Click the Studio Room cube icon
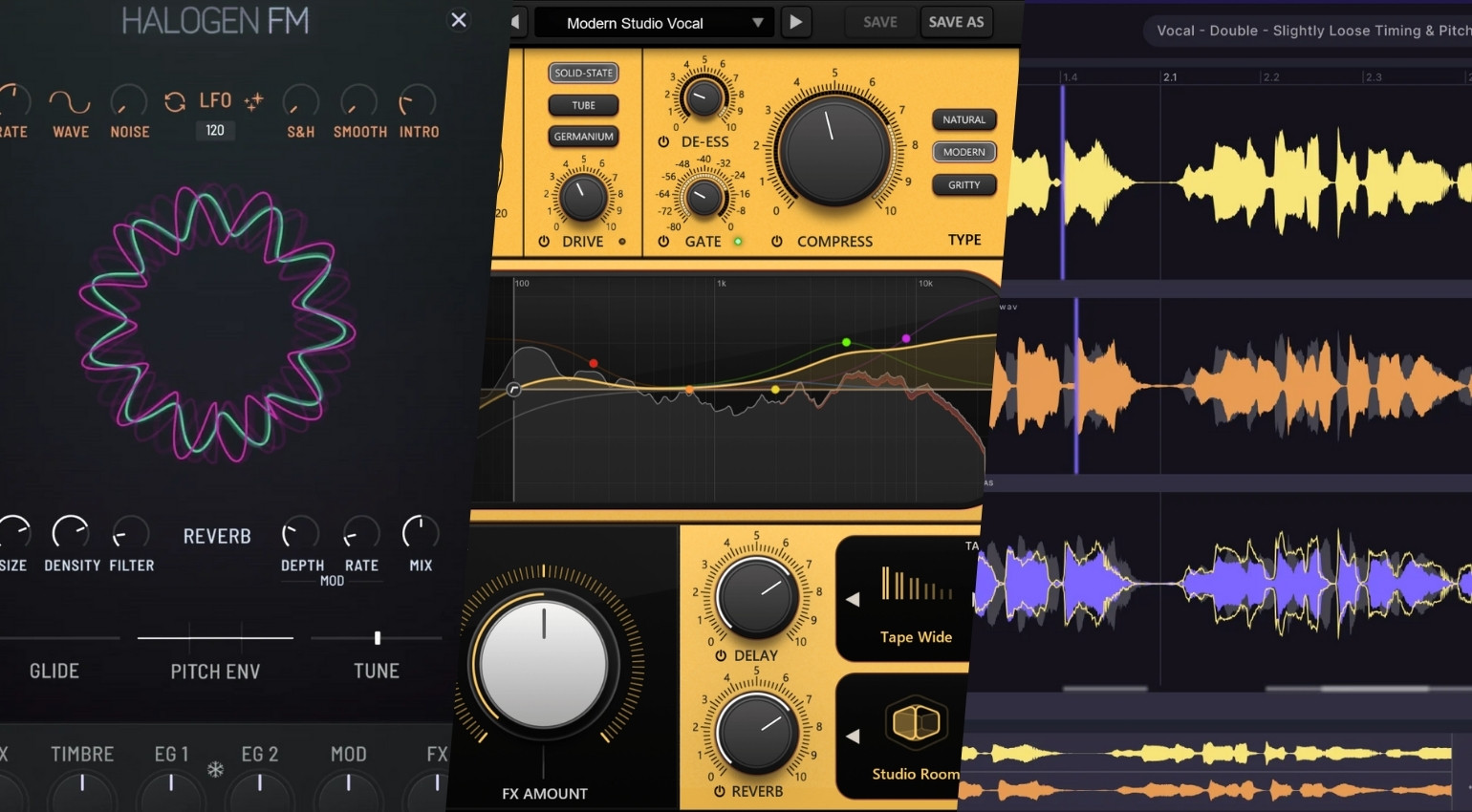This screenshot has height=812, width=1472. pos(915,722)
